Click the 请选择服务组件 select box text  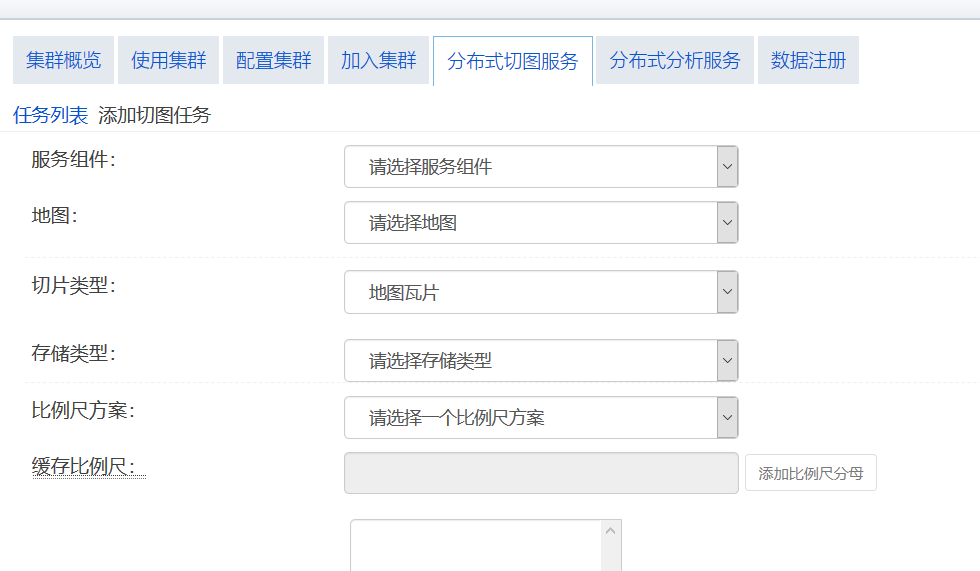[x=430, y=167]
